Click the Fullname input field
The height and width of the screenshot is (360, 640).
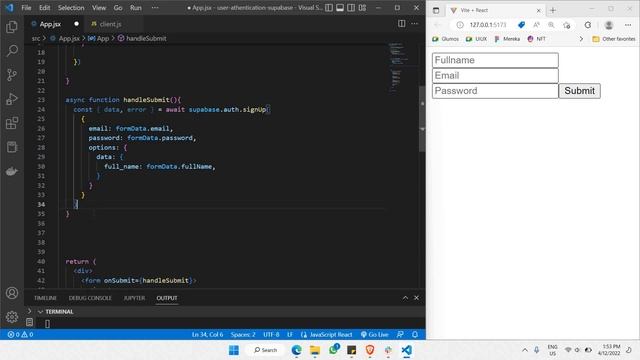click(495, 60)
